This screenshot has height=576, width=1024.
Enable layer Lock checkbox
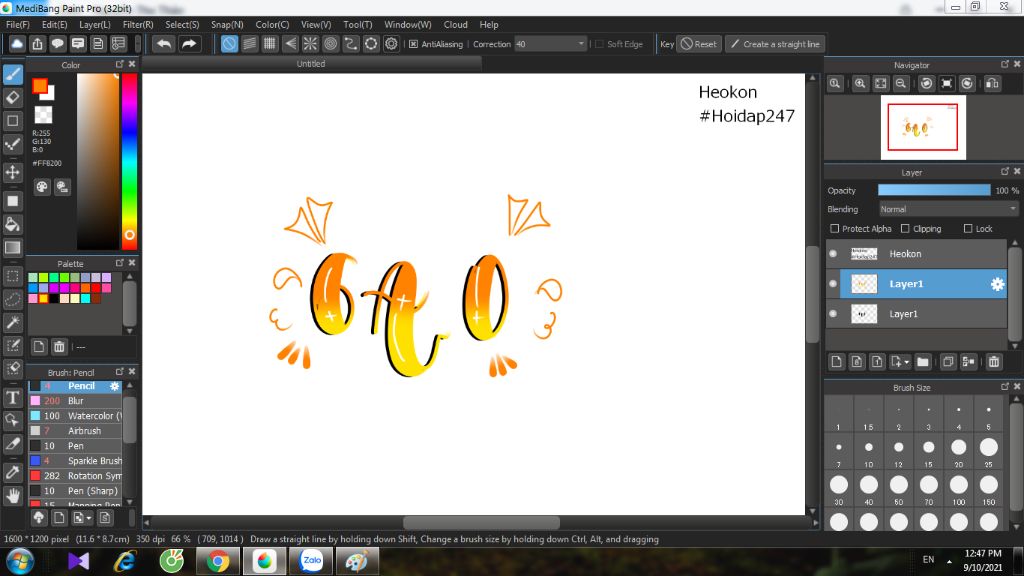[968, 229]
